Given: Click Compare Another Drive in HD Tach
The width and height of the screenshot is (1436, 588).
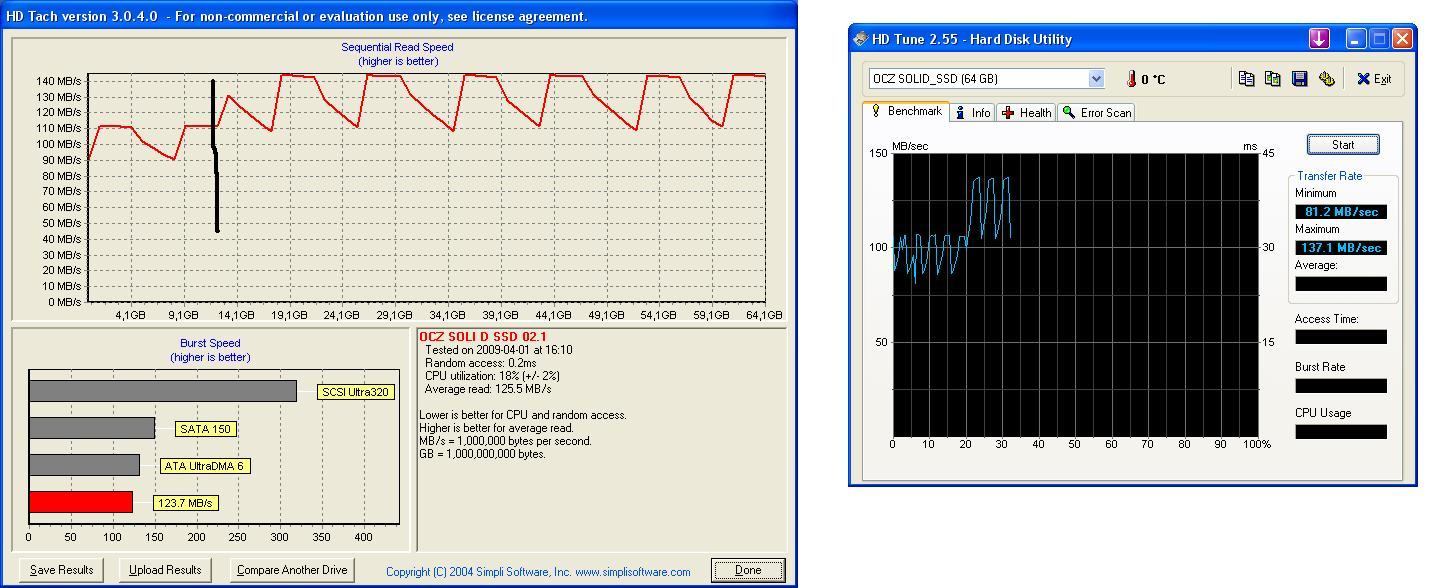Looking at the screenshot, I should click(292, 570).
